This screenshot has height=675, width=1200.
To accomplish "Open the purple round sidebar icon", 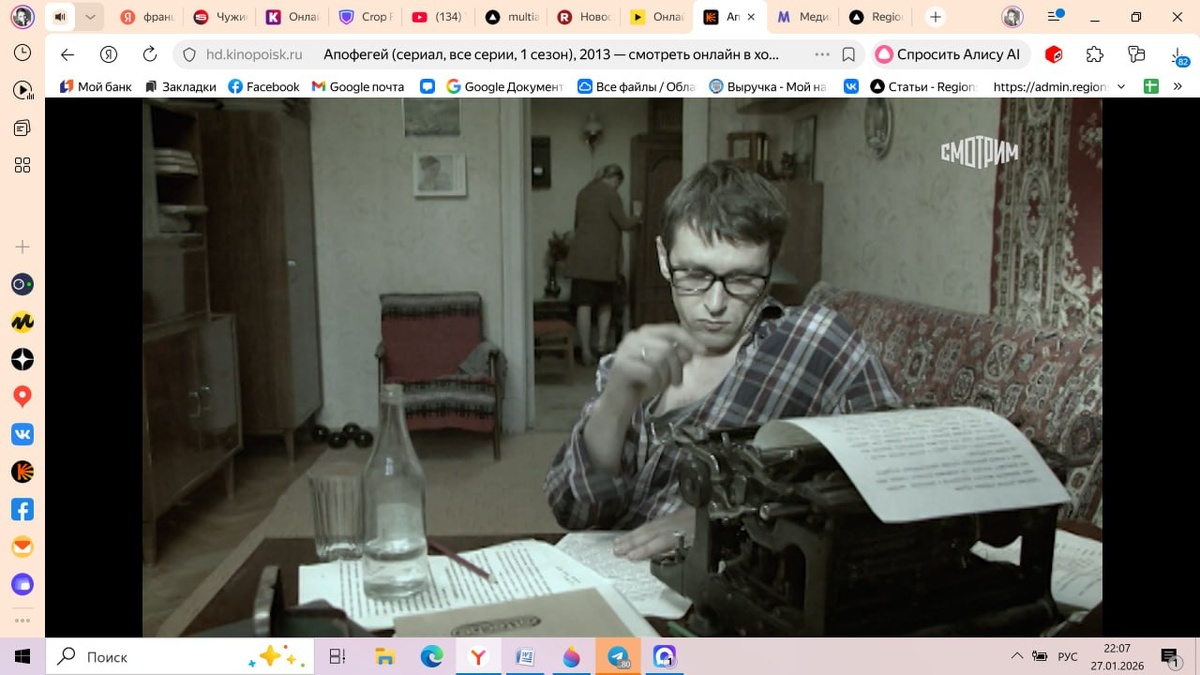I will 22,584.
